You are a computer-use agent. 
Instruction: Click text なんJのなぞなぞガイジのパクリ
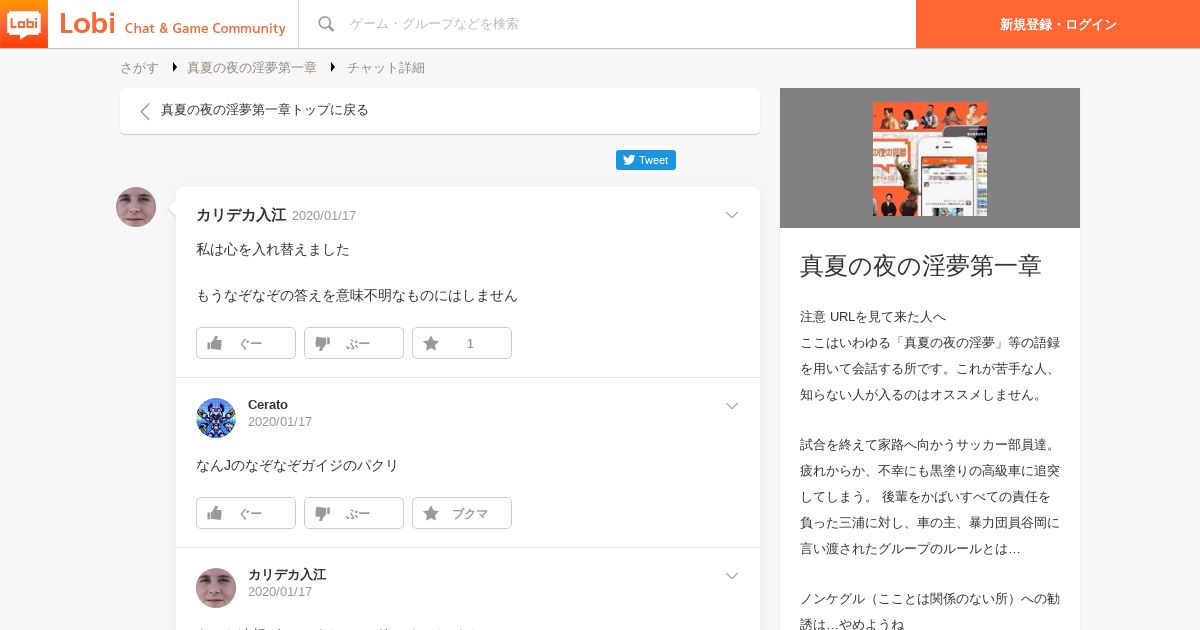click(x=297, y=465)
